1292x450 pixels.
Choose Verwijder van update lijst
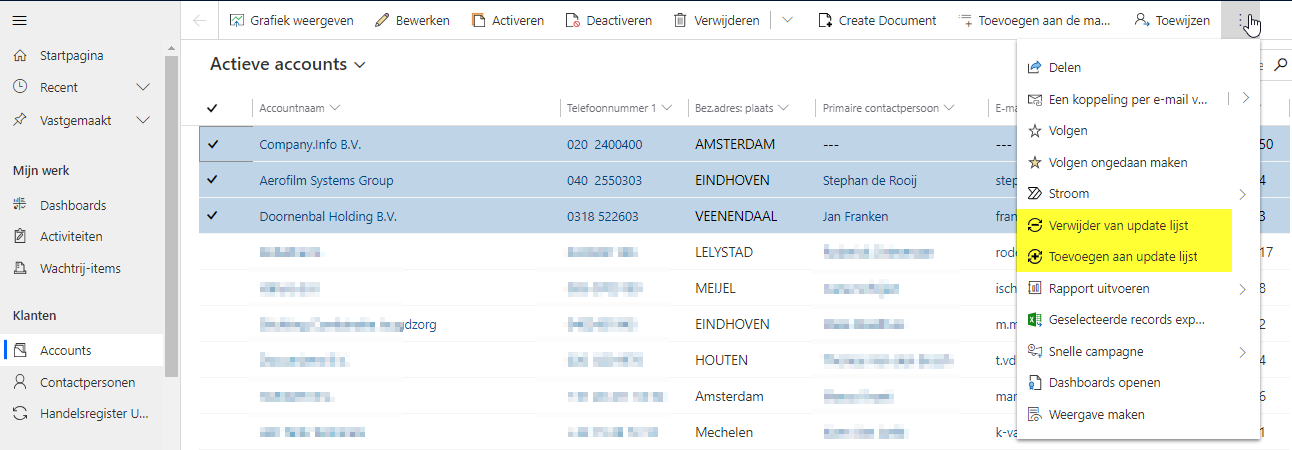point(1118,226)
